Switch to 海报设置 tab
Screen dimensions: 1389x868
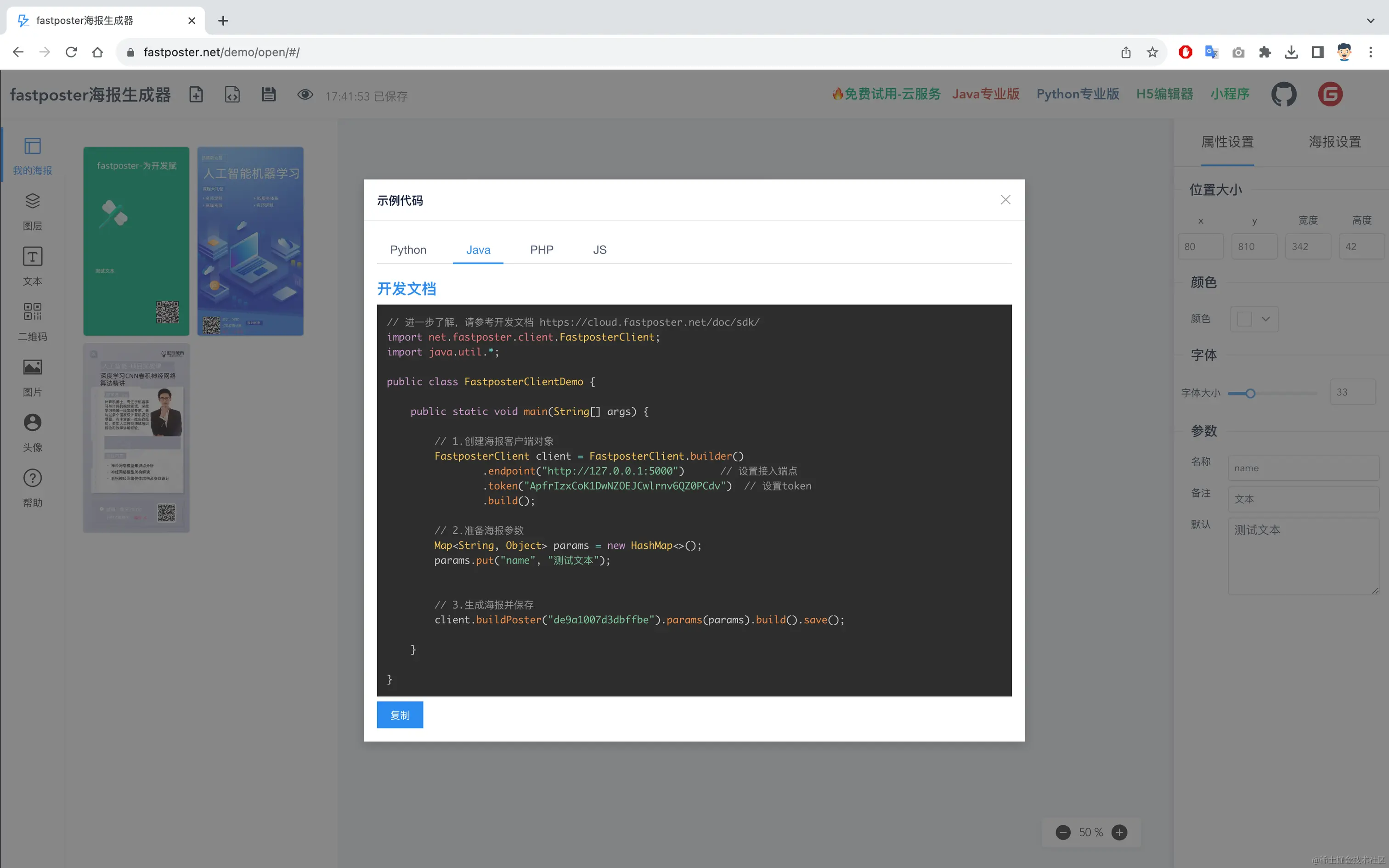[x=1334, y=142]
